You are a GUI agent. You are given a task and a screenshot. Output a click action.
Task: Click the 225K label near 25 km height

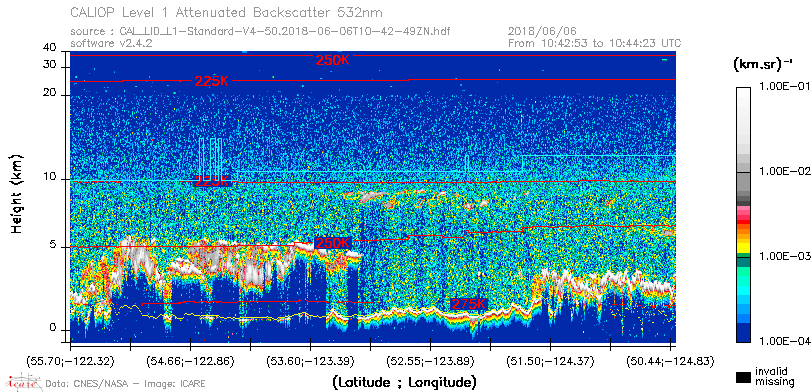point(212,81)
